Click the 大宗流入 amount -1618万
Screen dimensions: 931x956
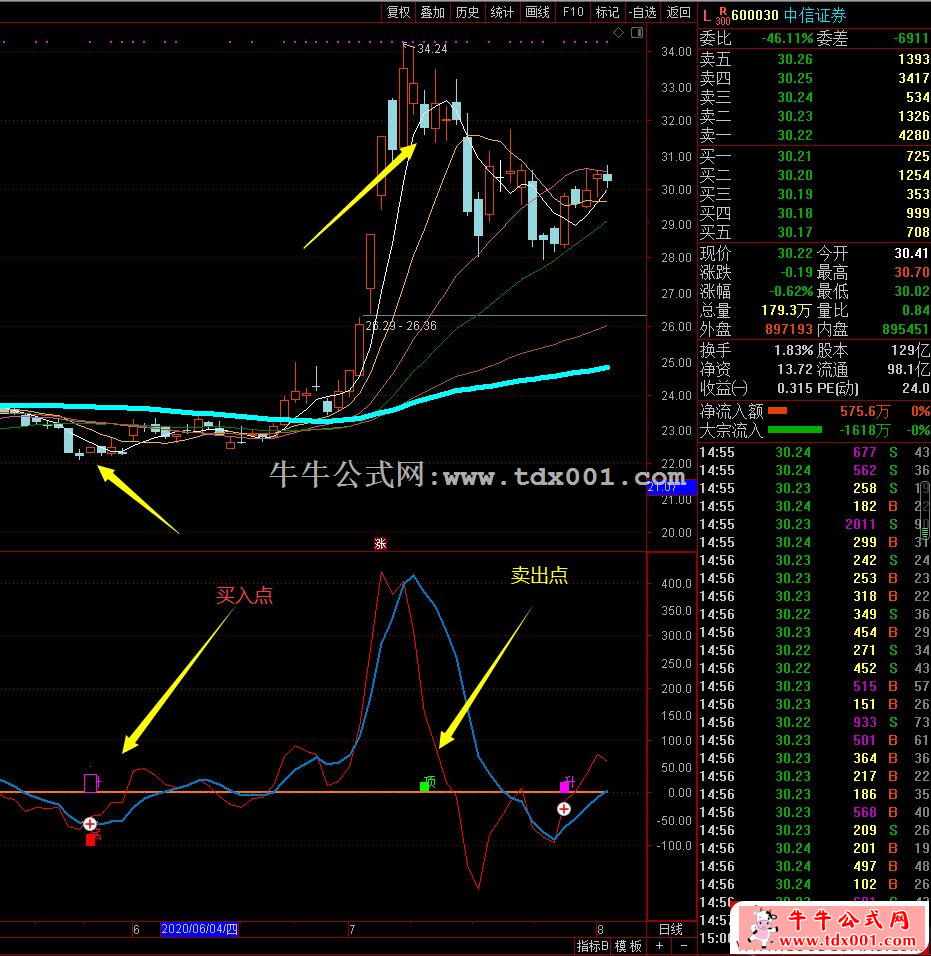(x=864, y=430)
